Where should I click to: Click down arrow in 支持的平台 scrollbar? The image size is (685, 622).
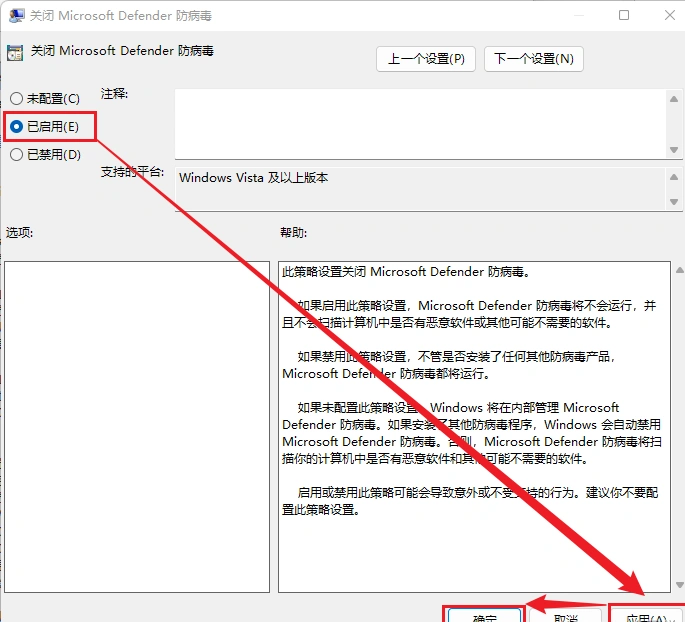point(674,202)
